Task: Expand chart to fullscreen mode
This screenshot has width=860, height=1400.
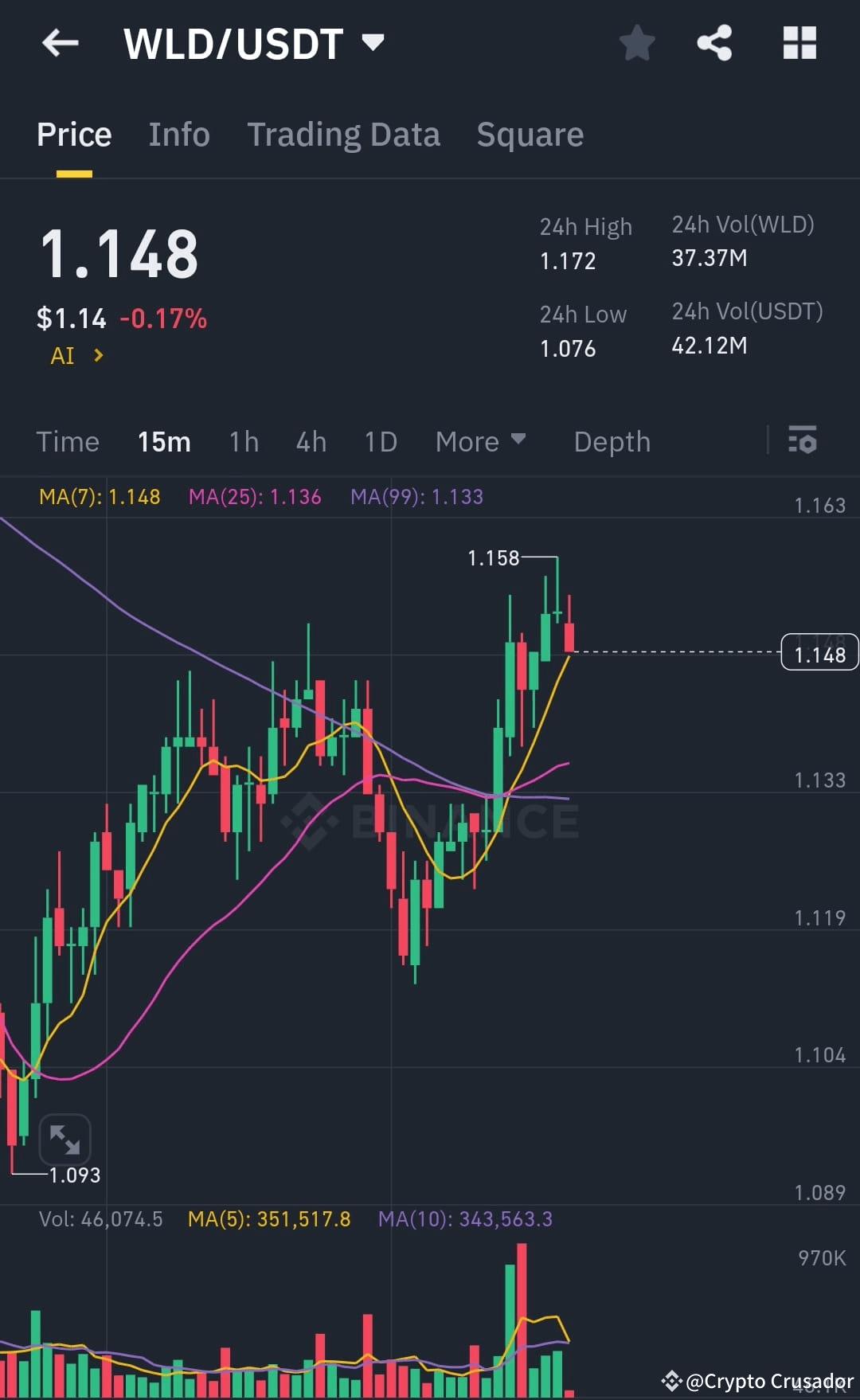Action: pyautogui.click(x=66, y=1140)
